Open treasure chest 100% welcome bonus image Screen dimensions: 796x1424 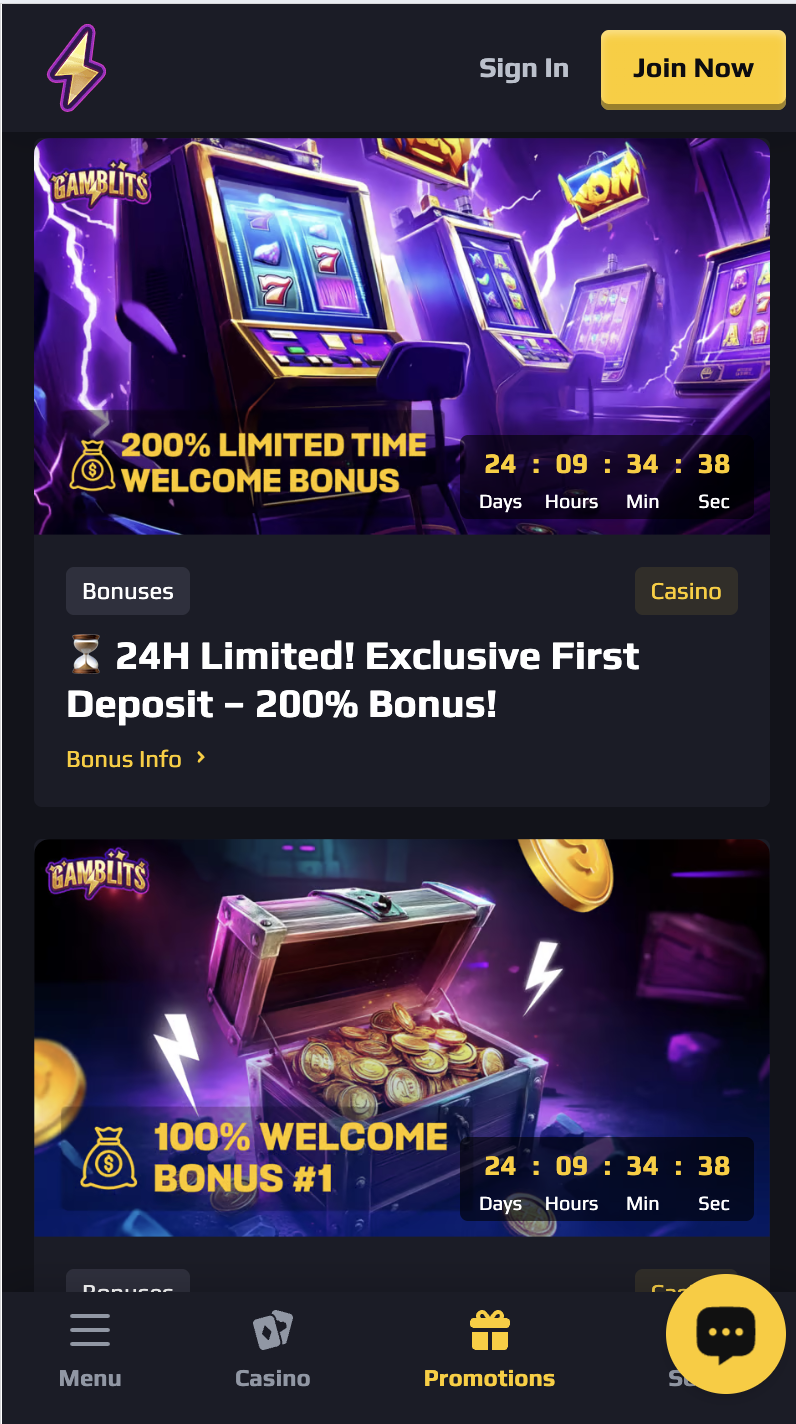click(x=402, y=1038)
